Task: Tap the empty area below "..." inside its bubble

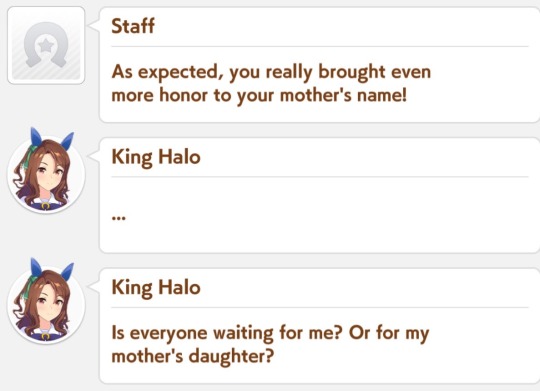Action: tap(320, 238)
